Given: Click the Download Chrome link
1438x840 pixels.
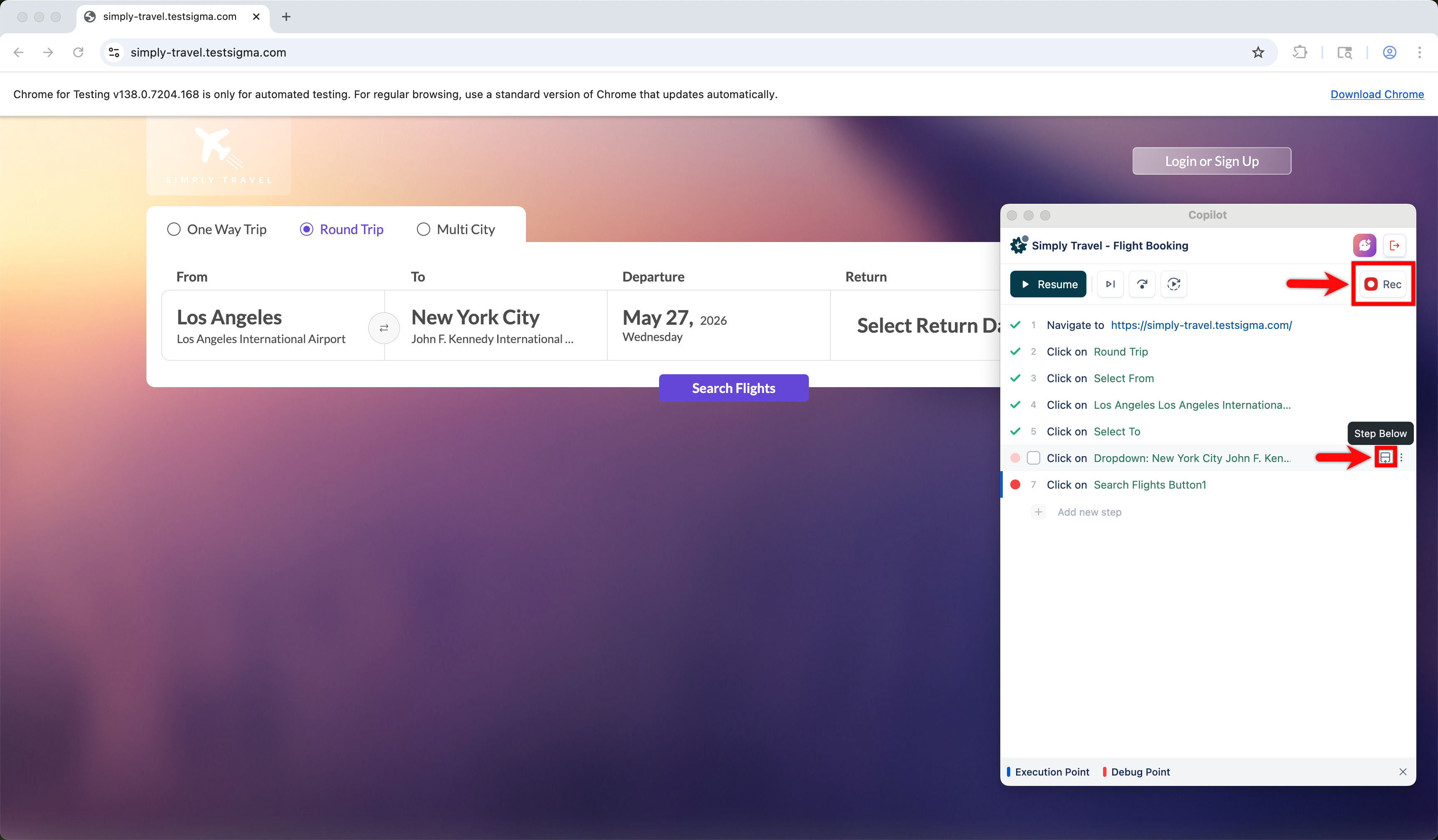Looking at the screenshot, I should click(1377, 94).
